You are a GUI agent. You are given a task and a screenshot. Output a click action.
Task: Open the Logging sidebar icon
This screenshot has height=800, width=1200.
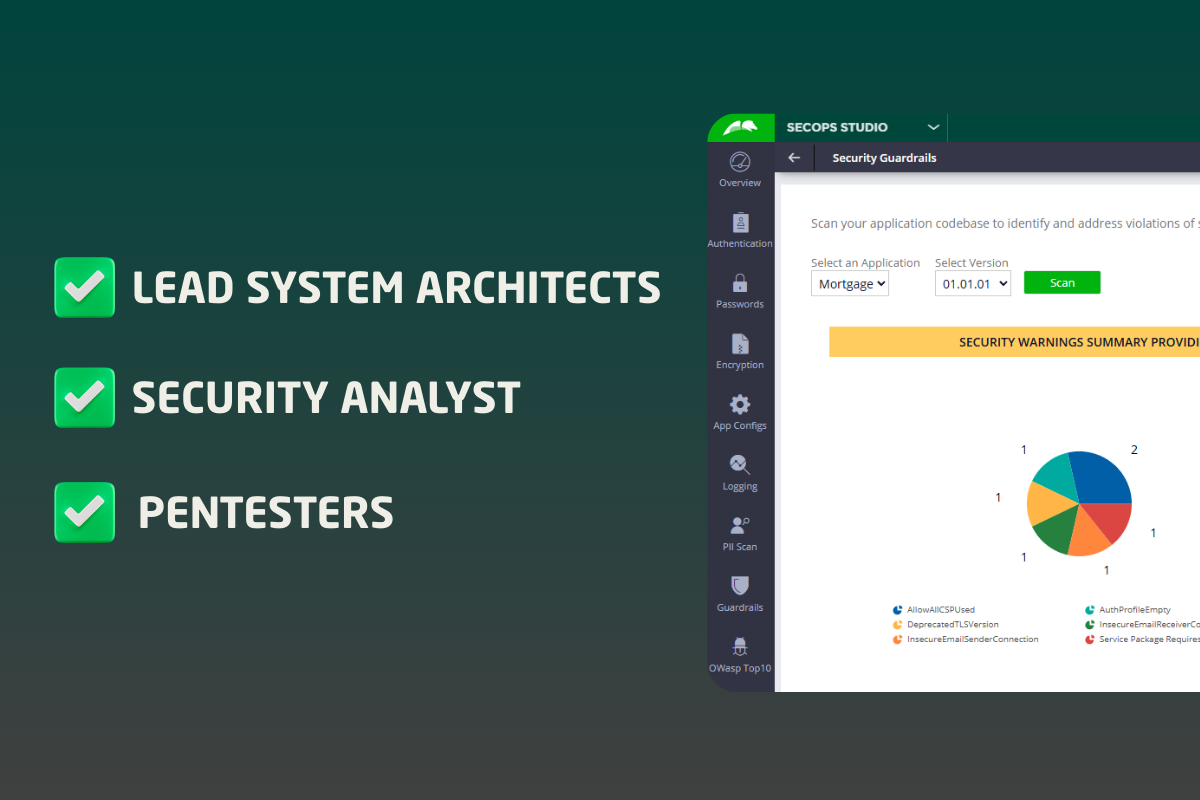(x=740, y=465)
